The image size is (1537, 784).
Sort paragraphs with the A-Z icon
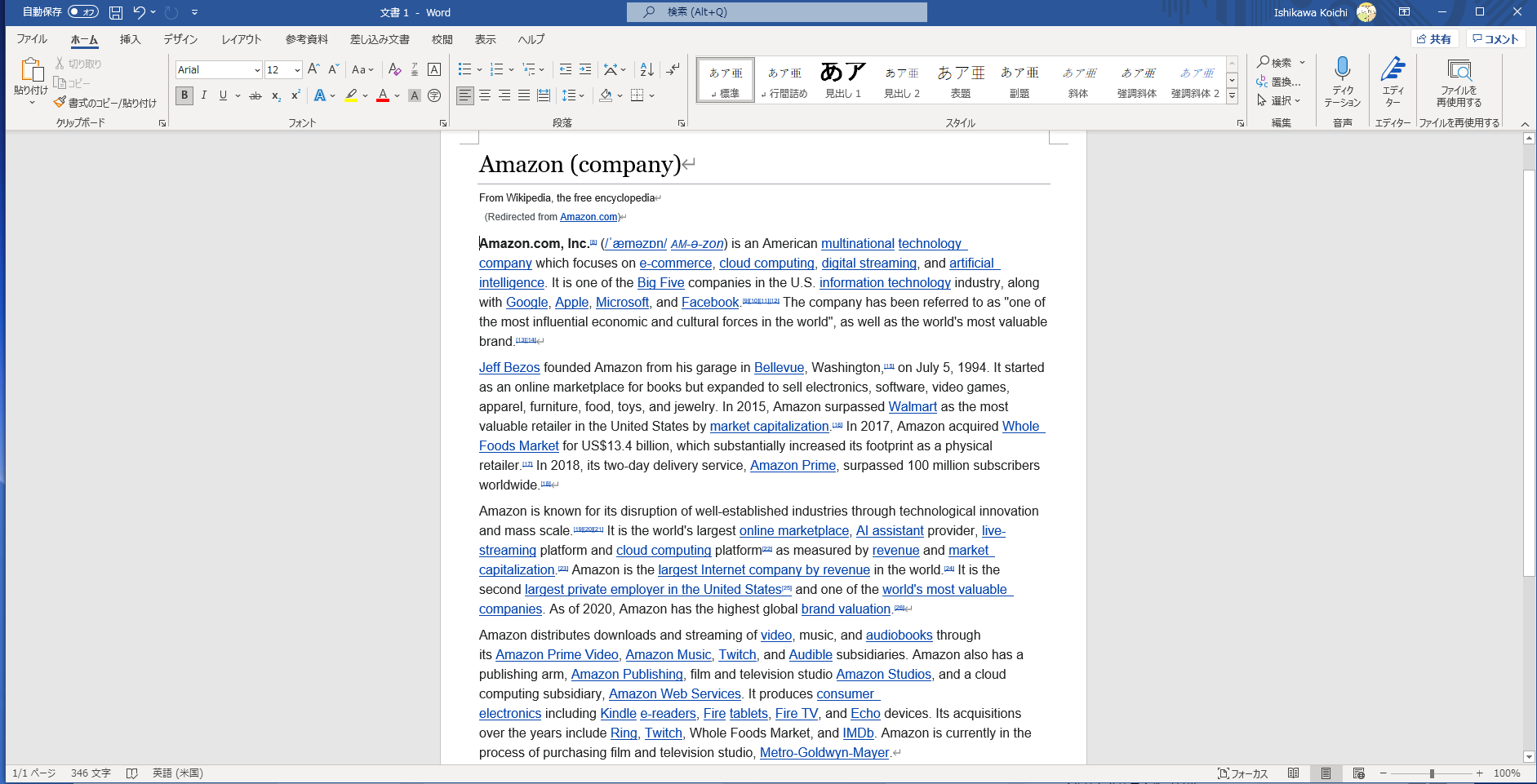click(x=646, y=69)
